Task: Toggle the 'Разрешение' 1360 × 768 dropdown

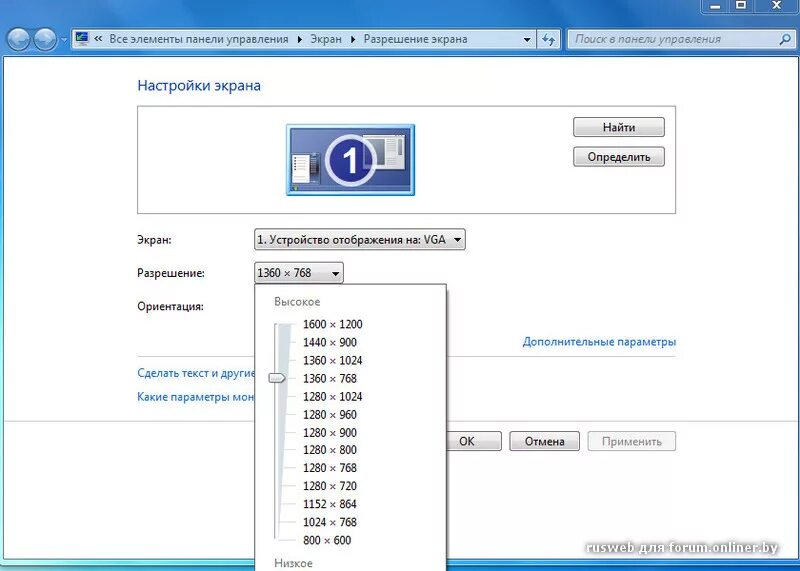Action: coord(299,273)
